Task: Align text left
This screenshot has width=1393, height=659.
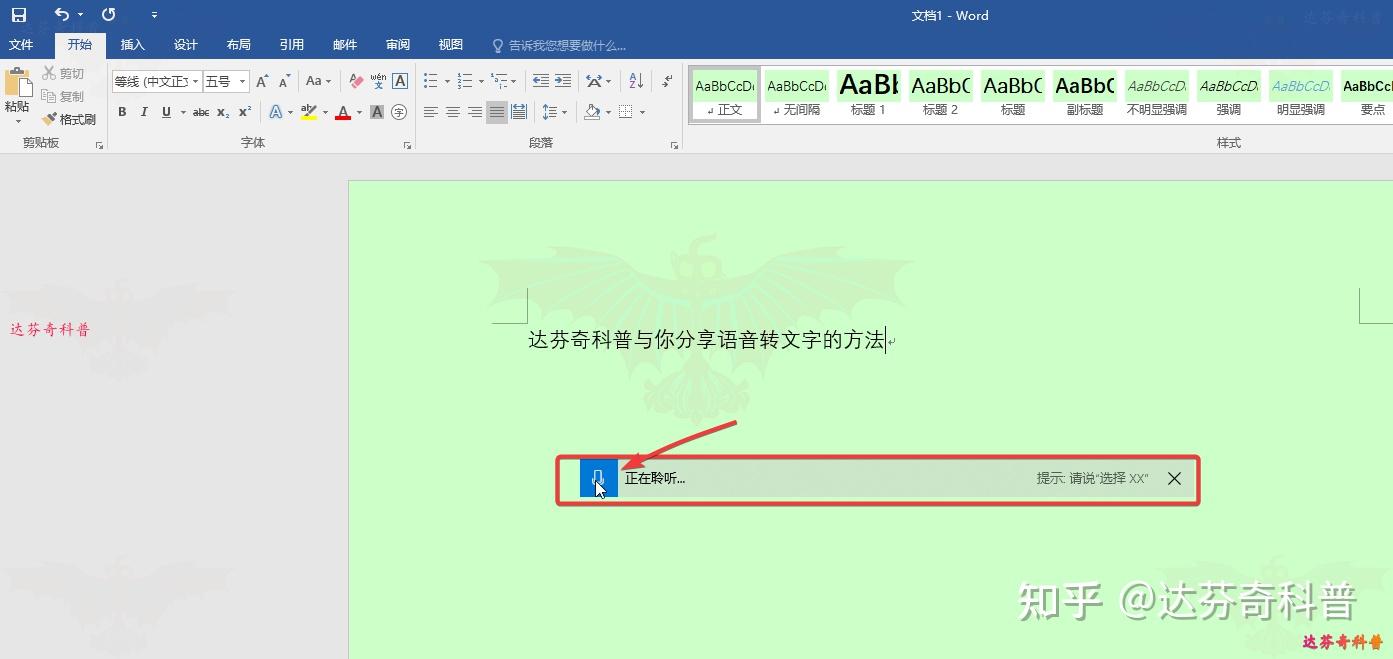Action: click(431, 112)
